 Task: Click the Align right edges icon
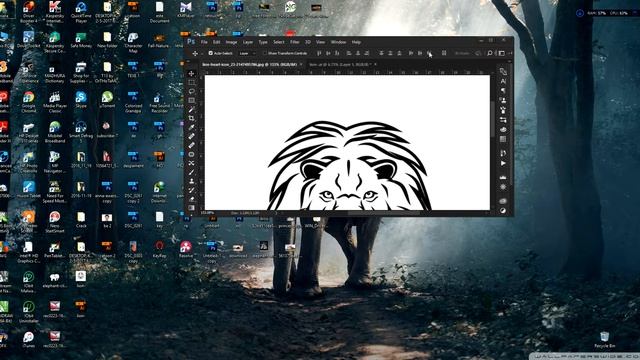[367, 53]
